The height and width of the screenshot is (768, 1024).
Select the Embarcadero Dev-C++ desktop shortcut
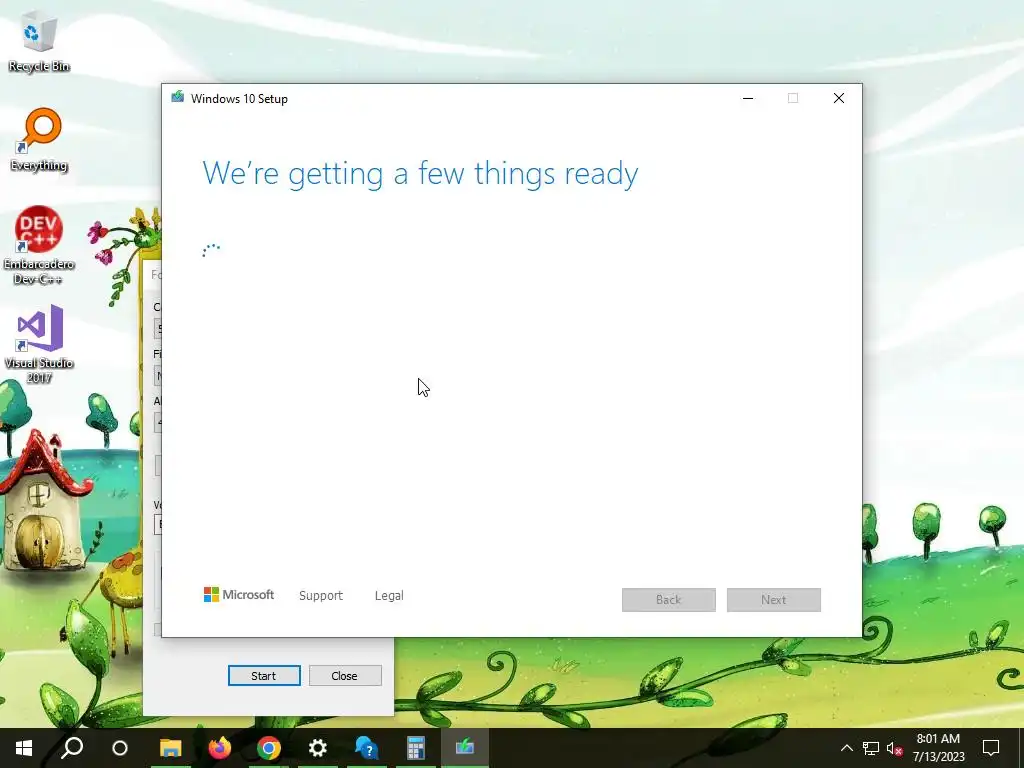click(39, 246)
